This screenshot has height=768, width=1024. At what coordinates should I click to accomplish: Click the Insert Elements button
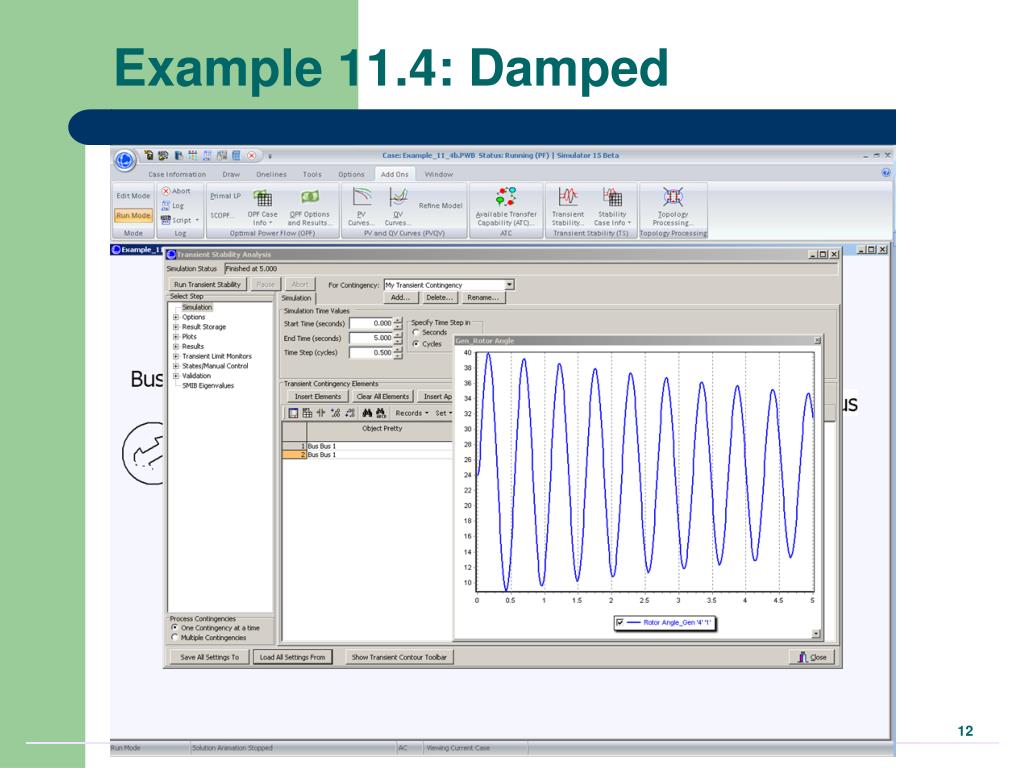coord(317,396)
